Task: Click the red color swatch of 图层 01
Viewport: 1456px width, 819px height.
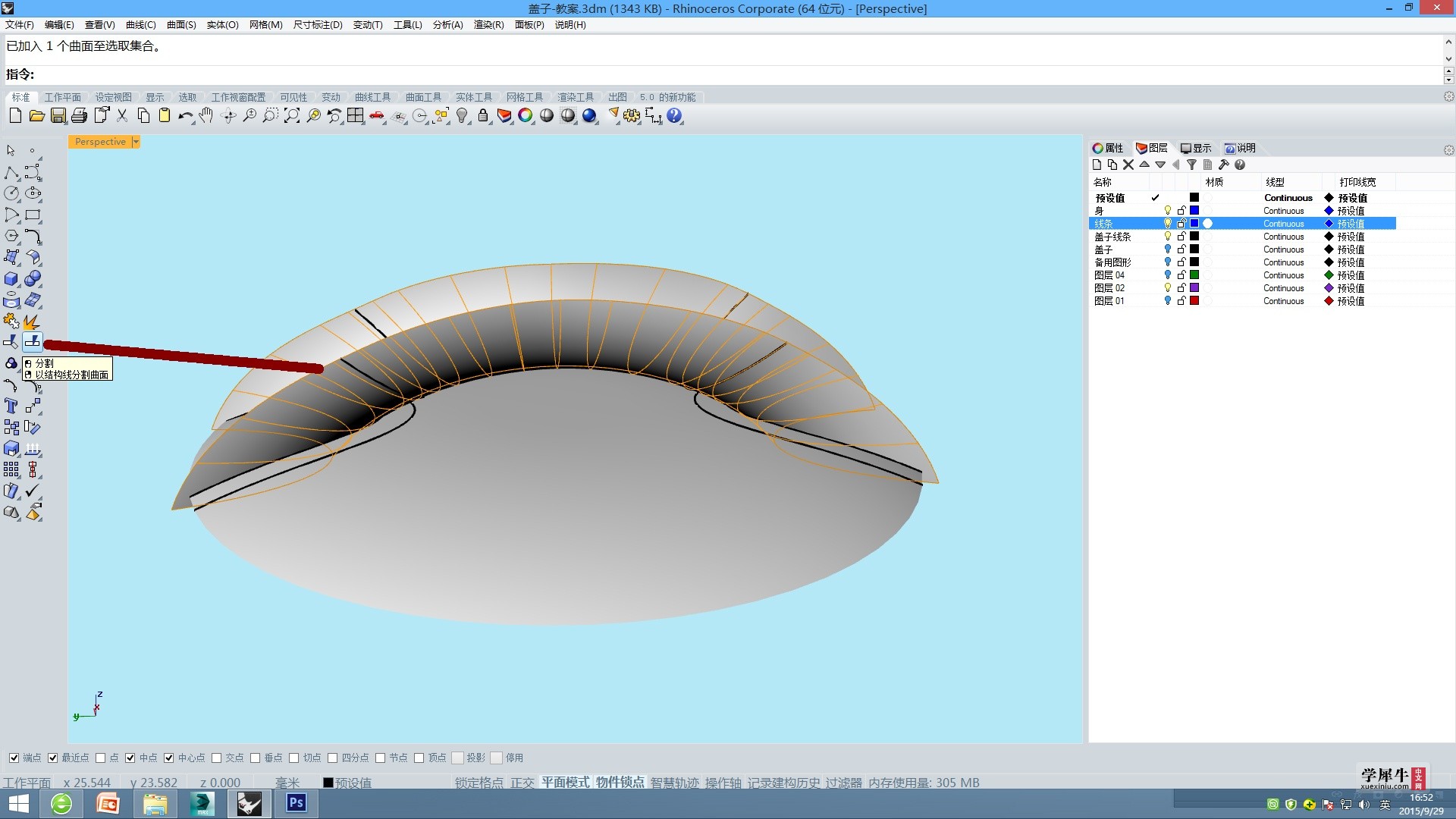Action: [1194, 301]
